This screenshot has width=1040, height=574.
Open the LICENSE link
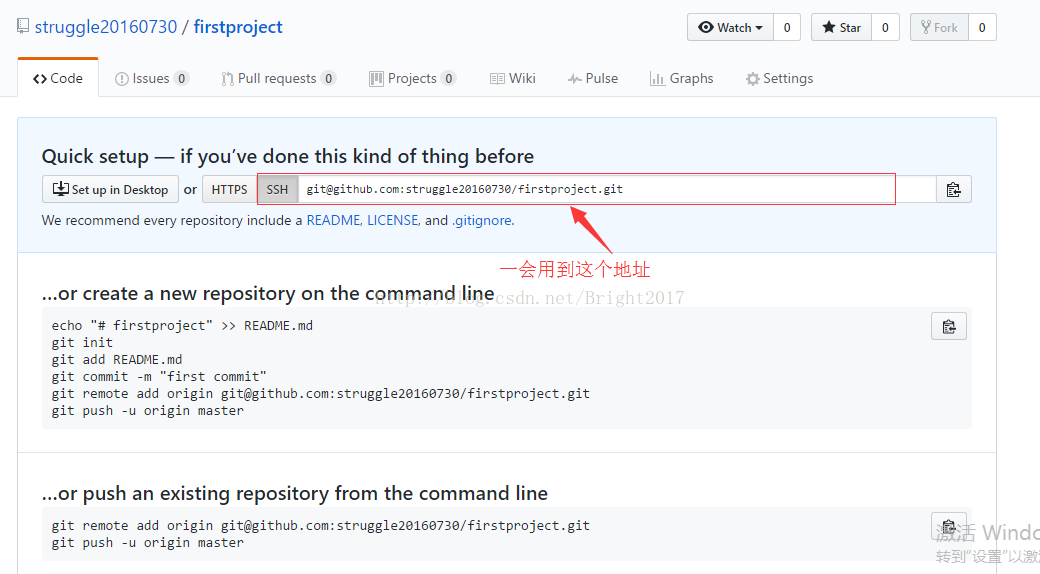(393, 220)
